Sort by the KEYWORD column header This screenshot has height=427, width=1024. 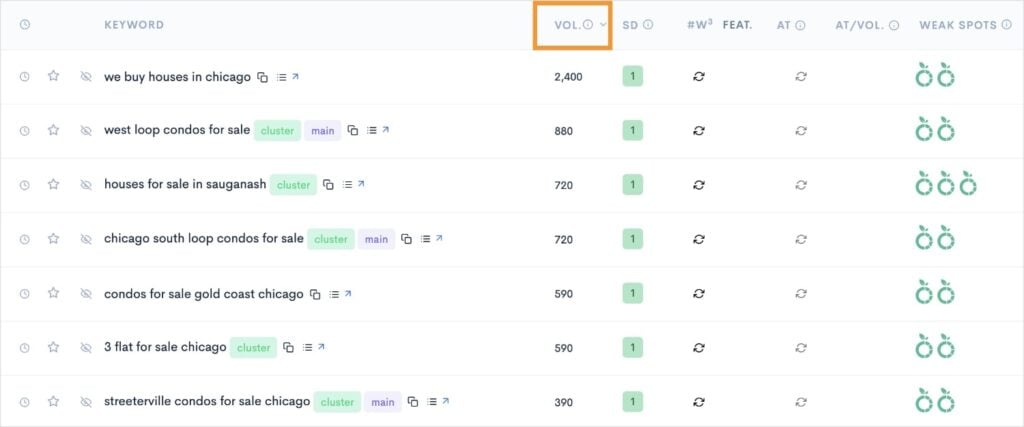tap(134, 25)
